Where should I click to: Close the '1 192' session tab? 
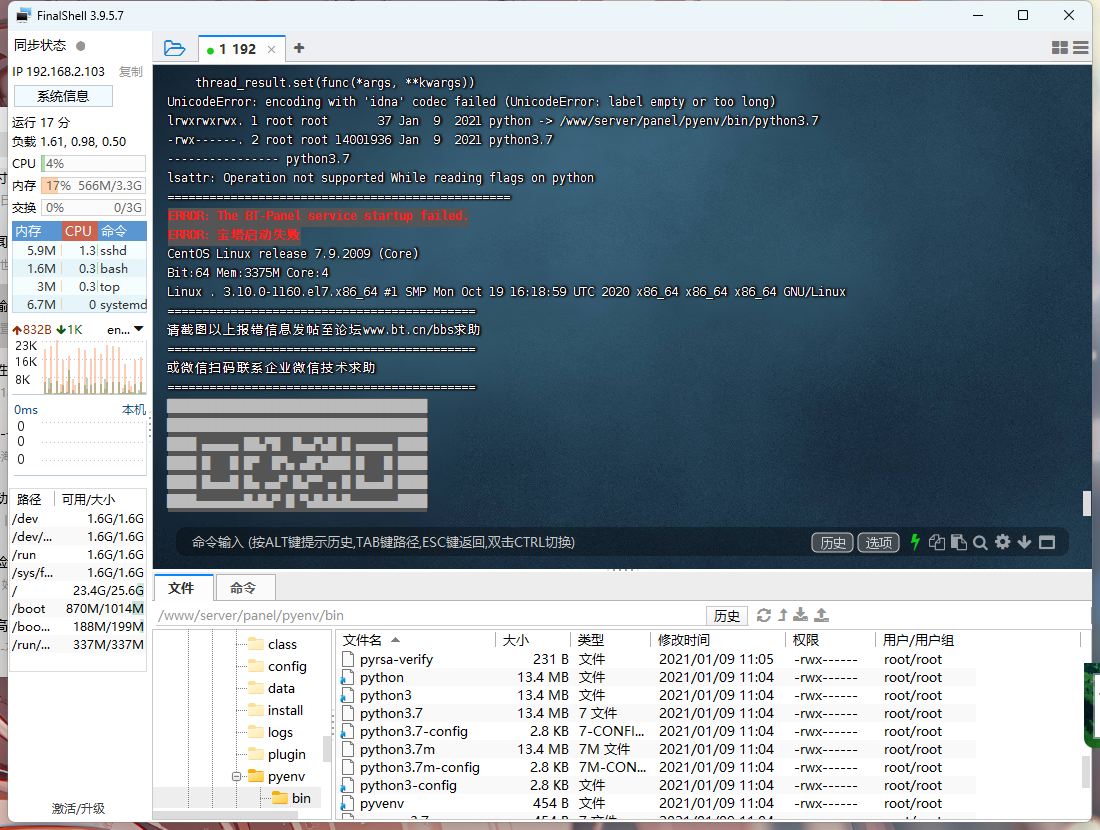tap(271, 49)
